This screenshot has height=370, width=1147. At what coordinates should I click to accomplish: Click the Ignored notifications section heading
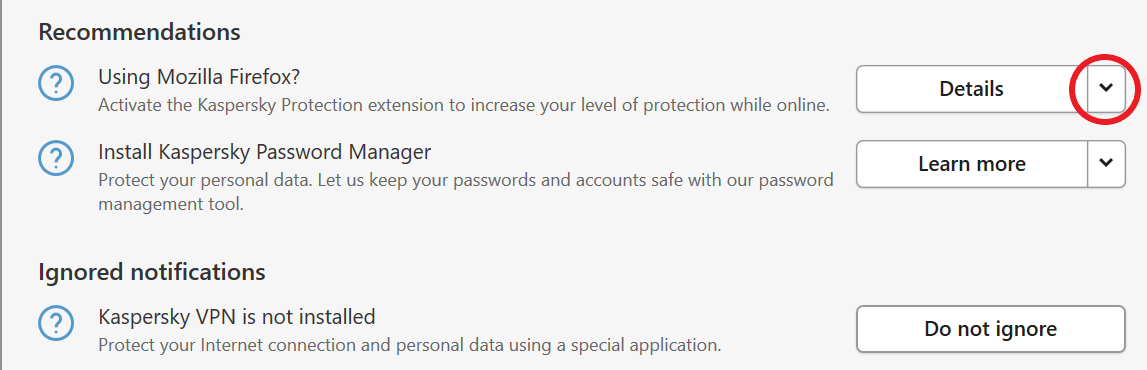[x=151, y=272]
